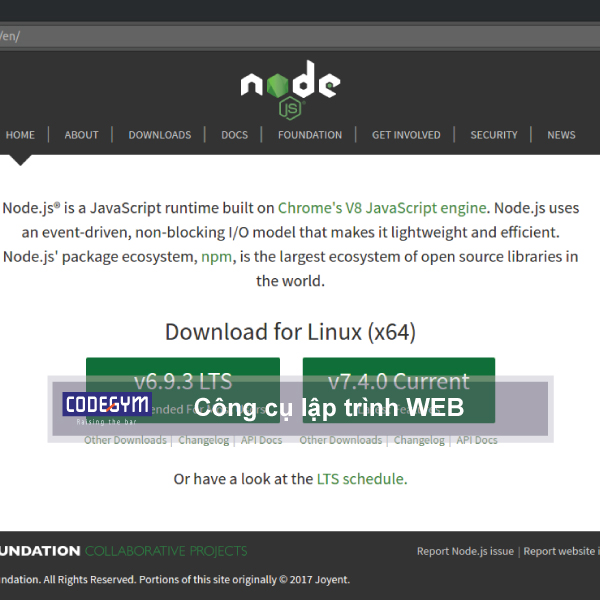Viewport: 600px width, 600px height.
Task: Open the SECURITY nav item
Action: tap(494, 135)
